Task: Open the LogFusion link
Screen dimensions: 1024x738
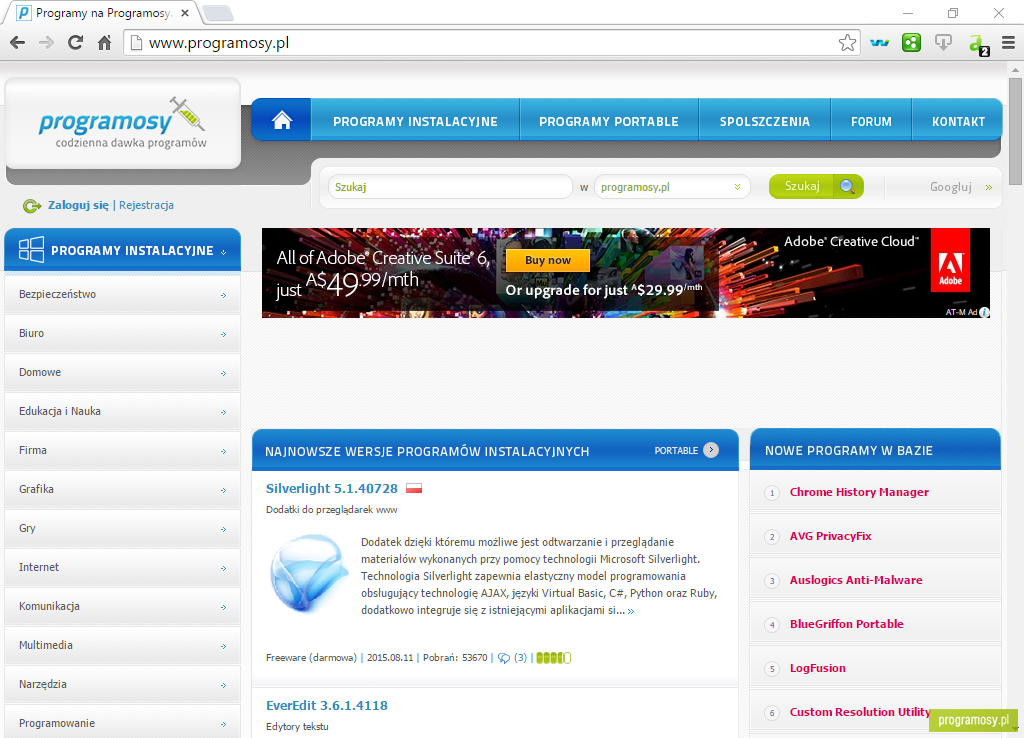Action: [817, 668]
